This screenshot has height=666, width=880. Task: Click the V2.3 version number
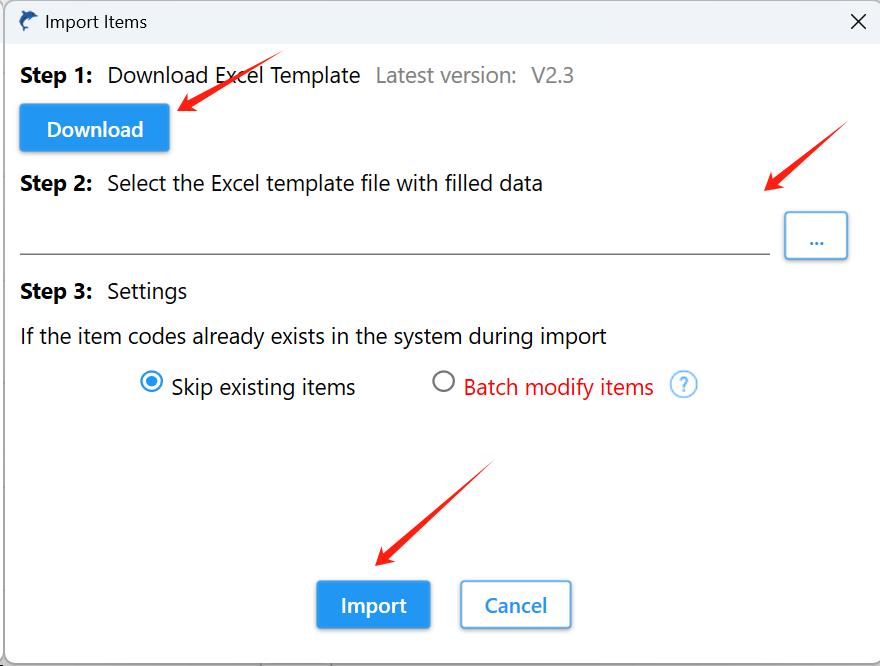pos(552,75)
